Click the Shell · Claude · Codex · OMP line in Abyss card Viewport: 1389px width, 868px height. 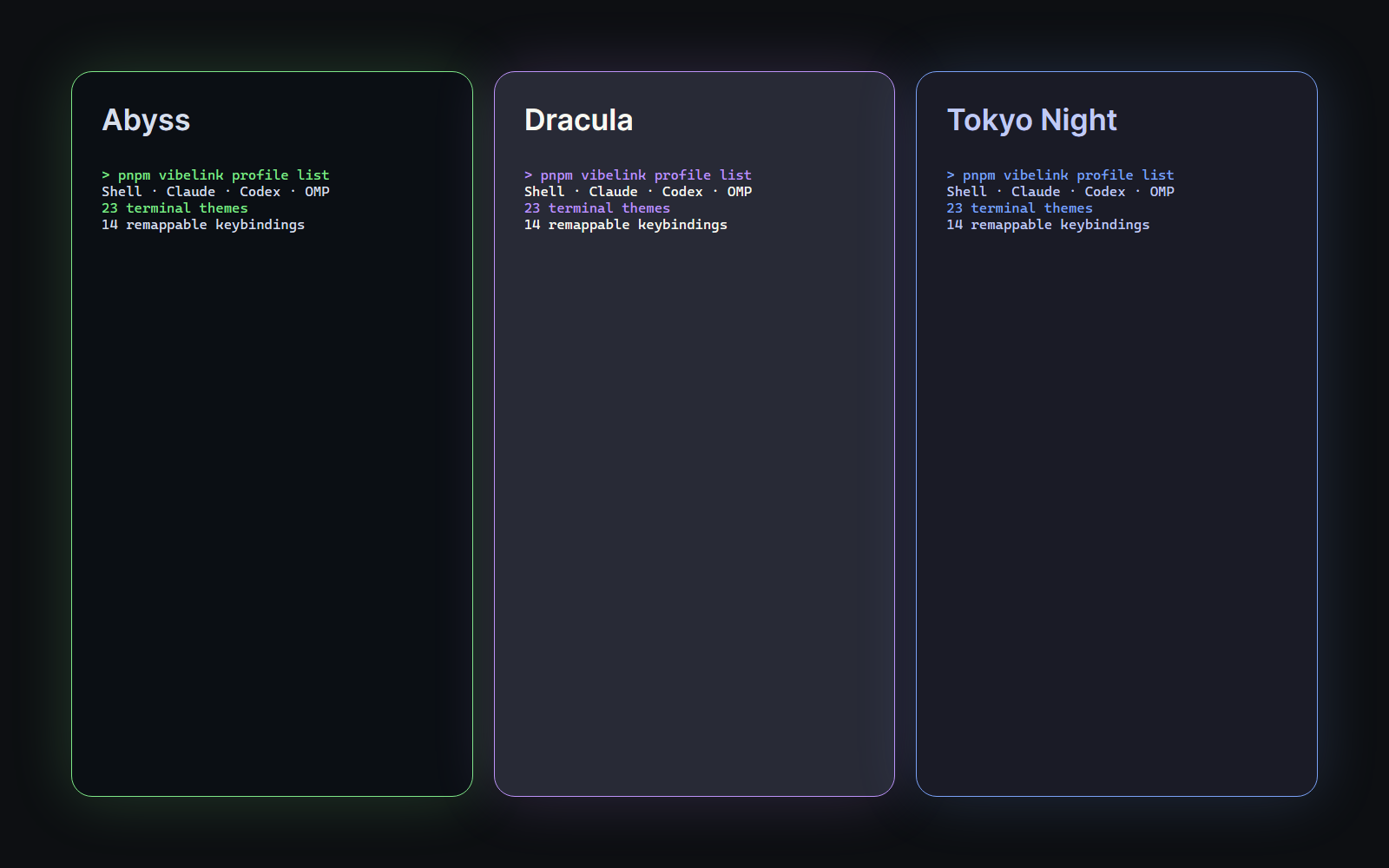215,192
